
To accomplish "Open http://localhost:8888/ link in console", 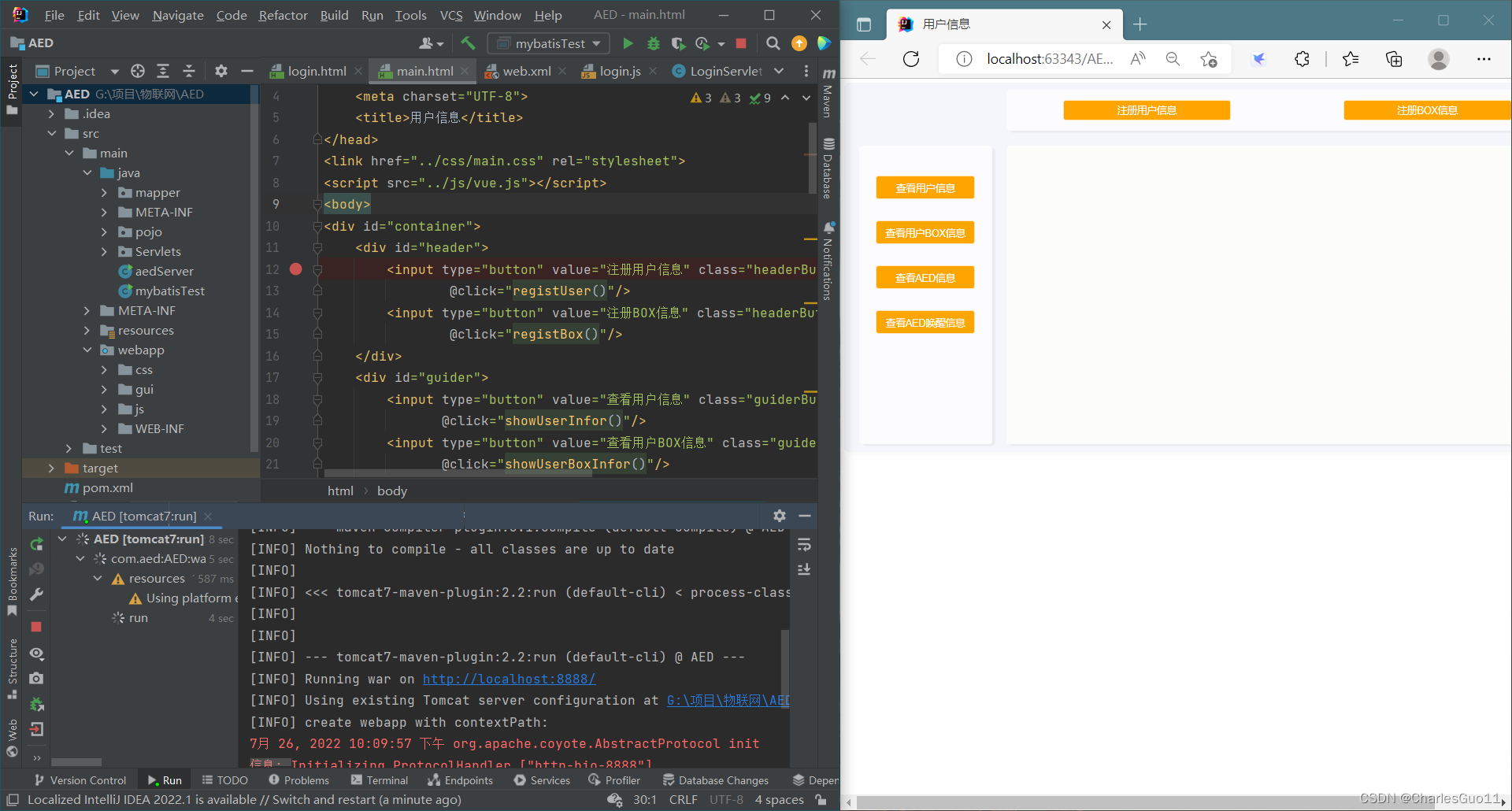I will pyautogui.click(x=509, y=679).
